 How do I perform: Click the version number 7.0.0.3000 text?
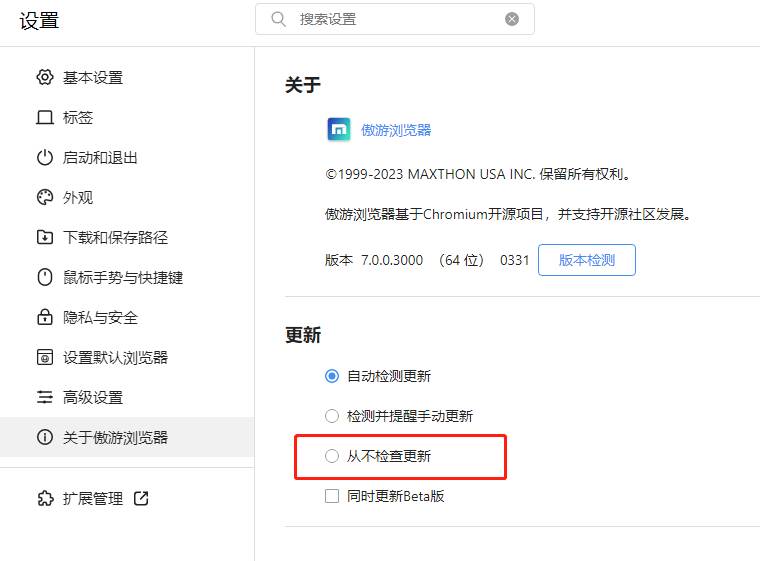392,260
